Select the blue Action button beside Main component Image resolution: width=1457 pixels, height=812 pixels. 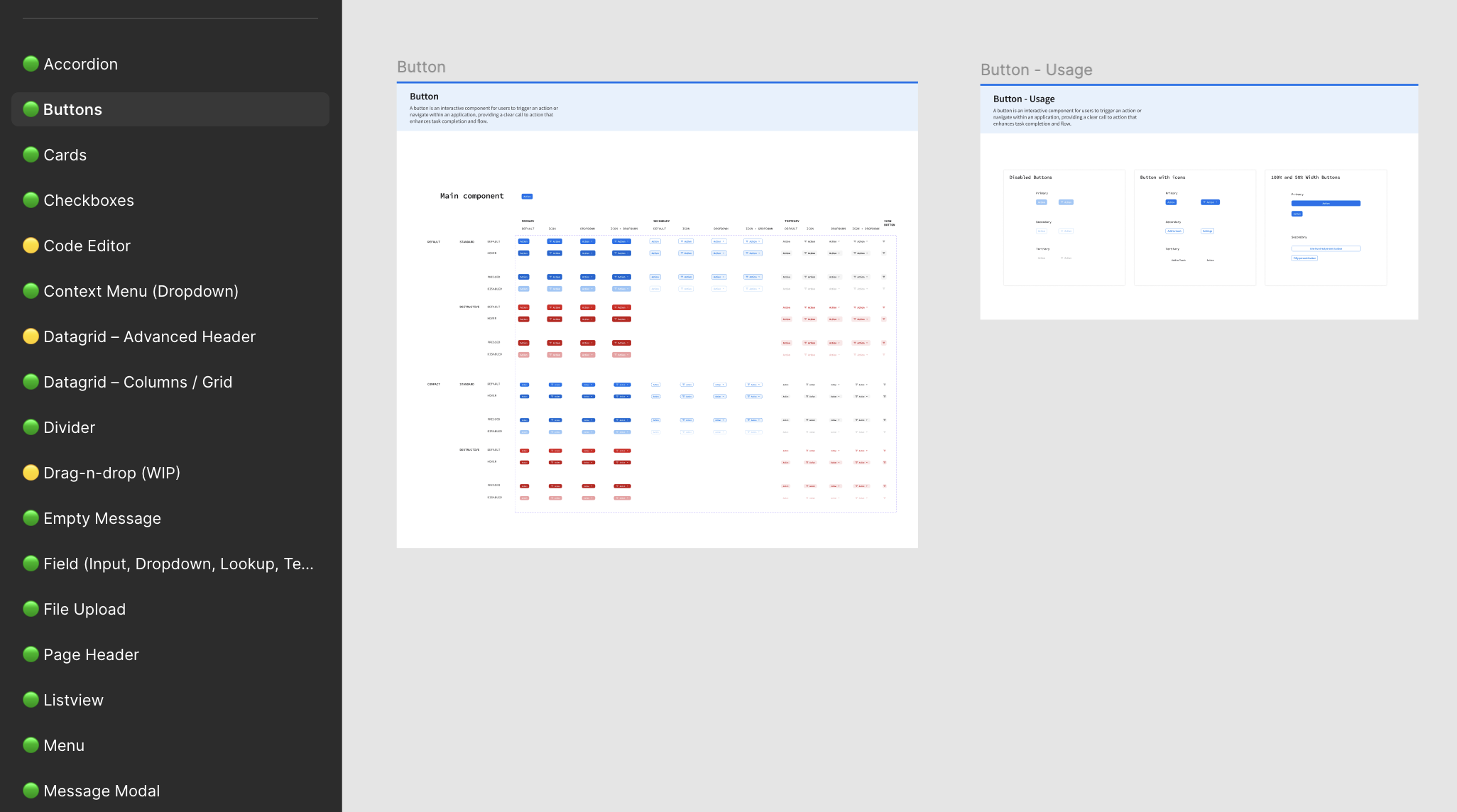click(x=527, y=197)
